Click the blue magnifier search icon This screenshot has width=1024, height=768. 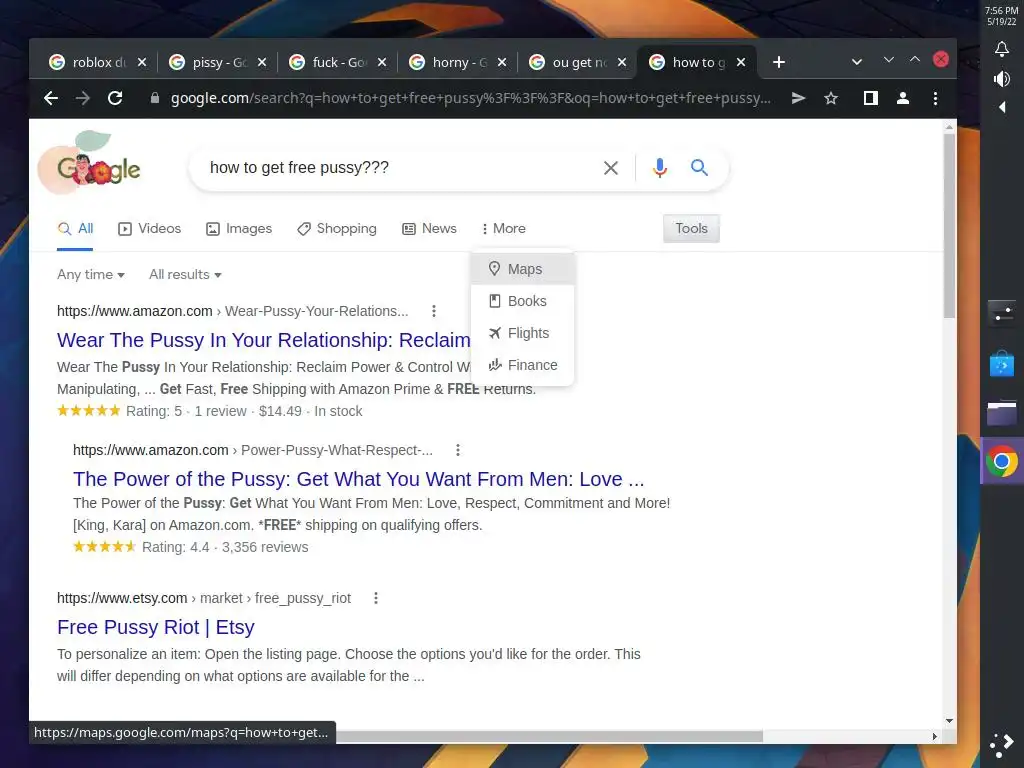tap(699, 168)
